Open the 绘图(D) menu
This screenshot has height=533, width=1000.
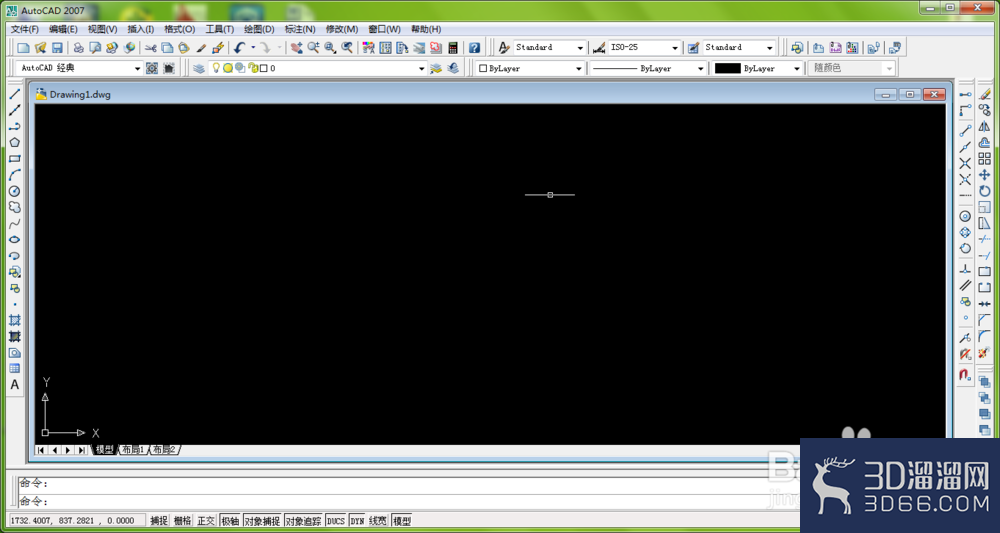coord(259,29)
